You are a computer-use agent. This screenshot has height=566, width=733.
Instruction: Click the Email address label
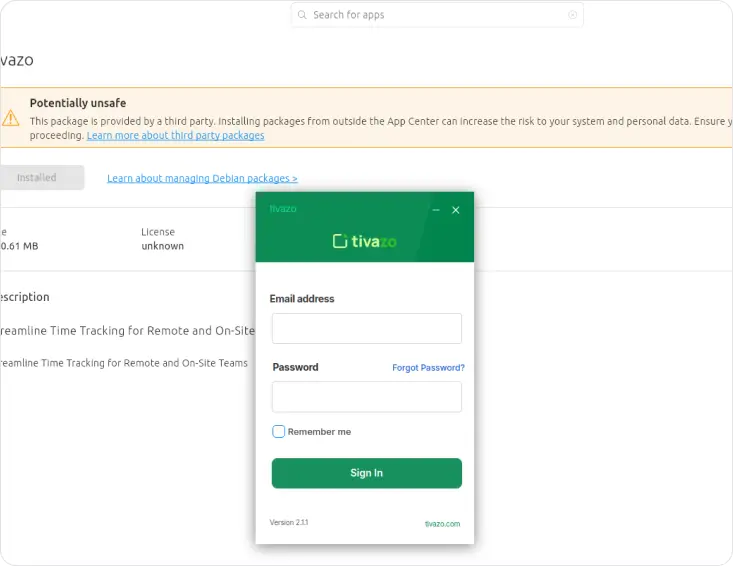pos(302,299)
